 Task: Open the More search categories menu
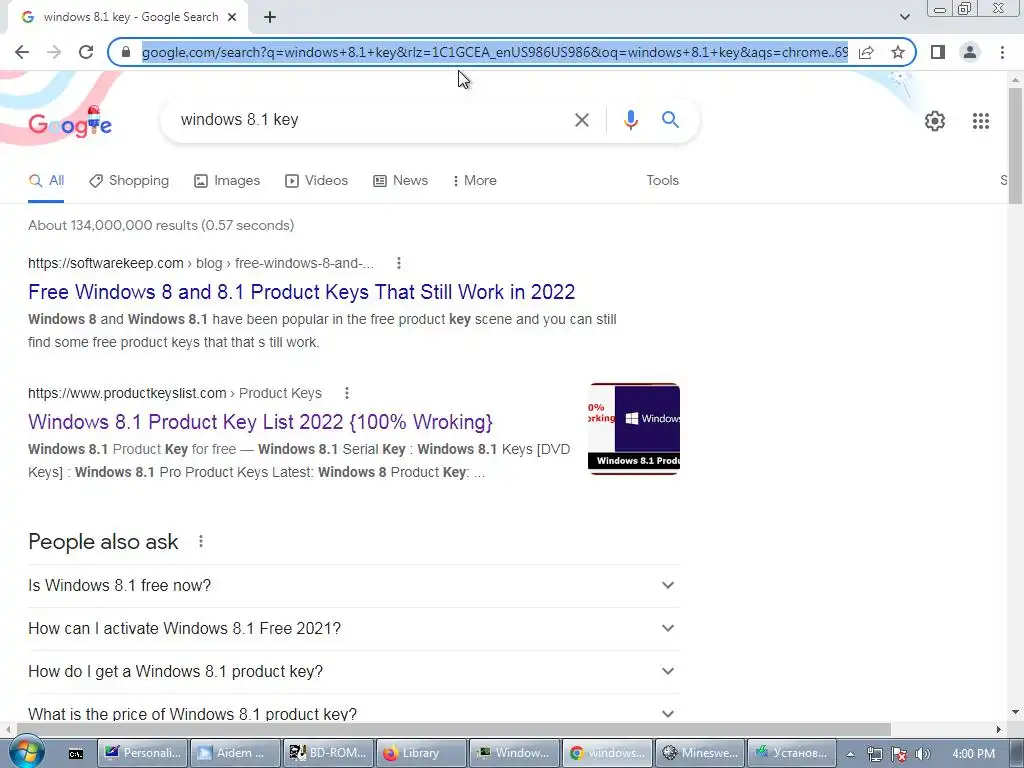pos(475,181)
